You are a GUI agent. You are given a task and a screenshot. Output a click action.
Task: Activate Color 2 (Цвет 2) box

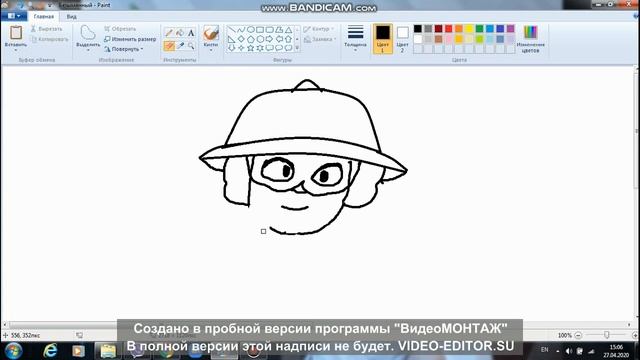click(402, 39)
